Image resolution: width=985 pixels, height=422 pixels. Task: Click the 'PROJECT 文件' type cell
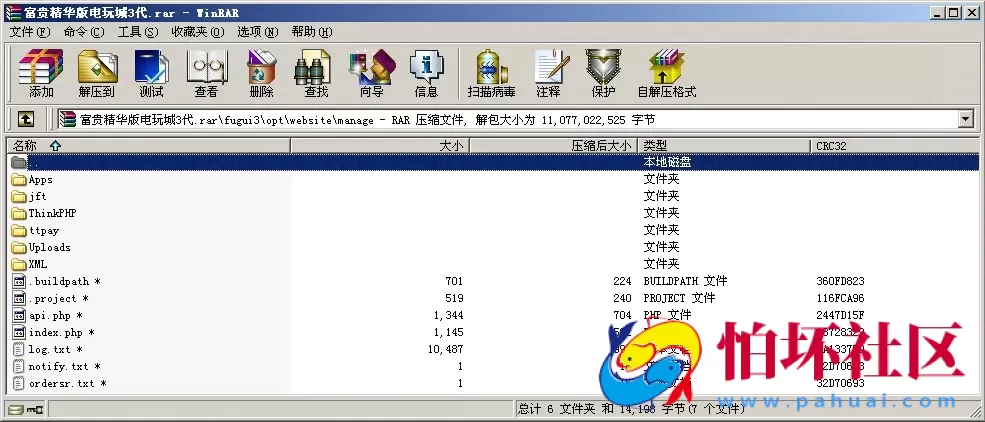pyautogui.click(x=679, y=298)
